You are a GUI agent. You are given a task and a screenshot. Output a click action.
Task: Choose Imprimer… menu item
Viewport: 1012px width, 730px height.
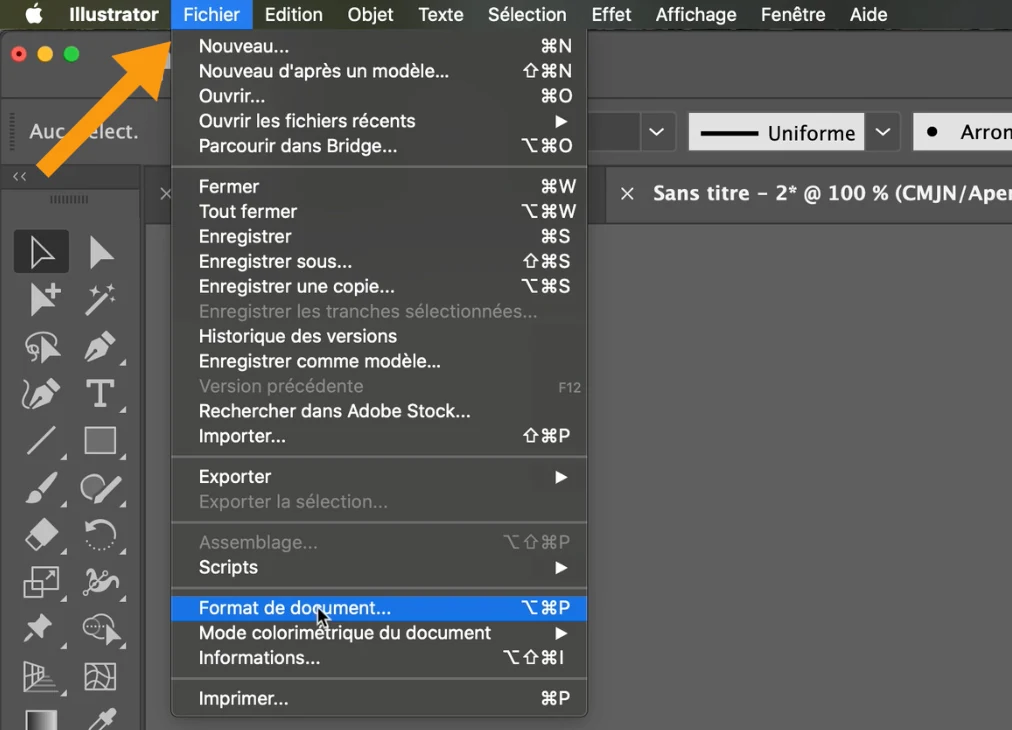[x=379, y=698]
